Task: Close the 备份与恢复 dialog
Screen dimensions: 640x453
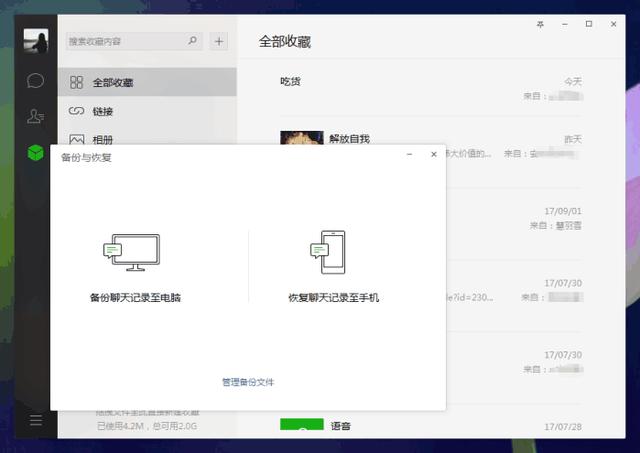Action: point(433,155)
